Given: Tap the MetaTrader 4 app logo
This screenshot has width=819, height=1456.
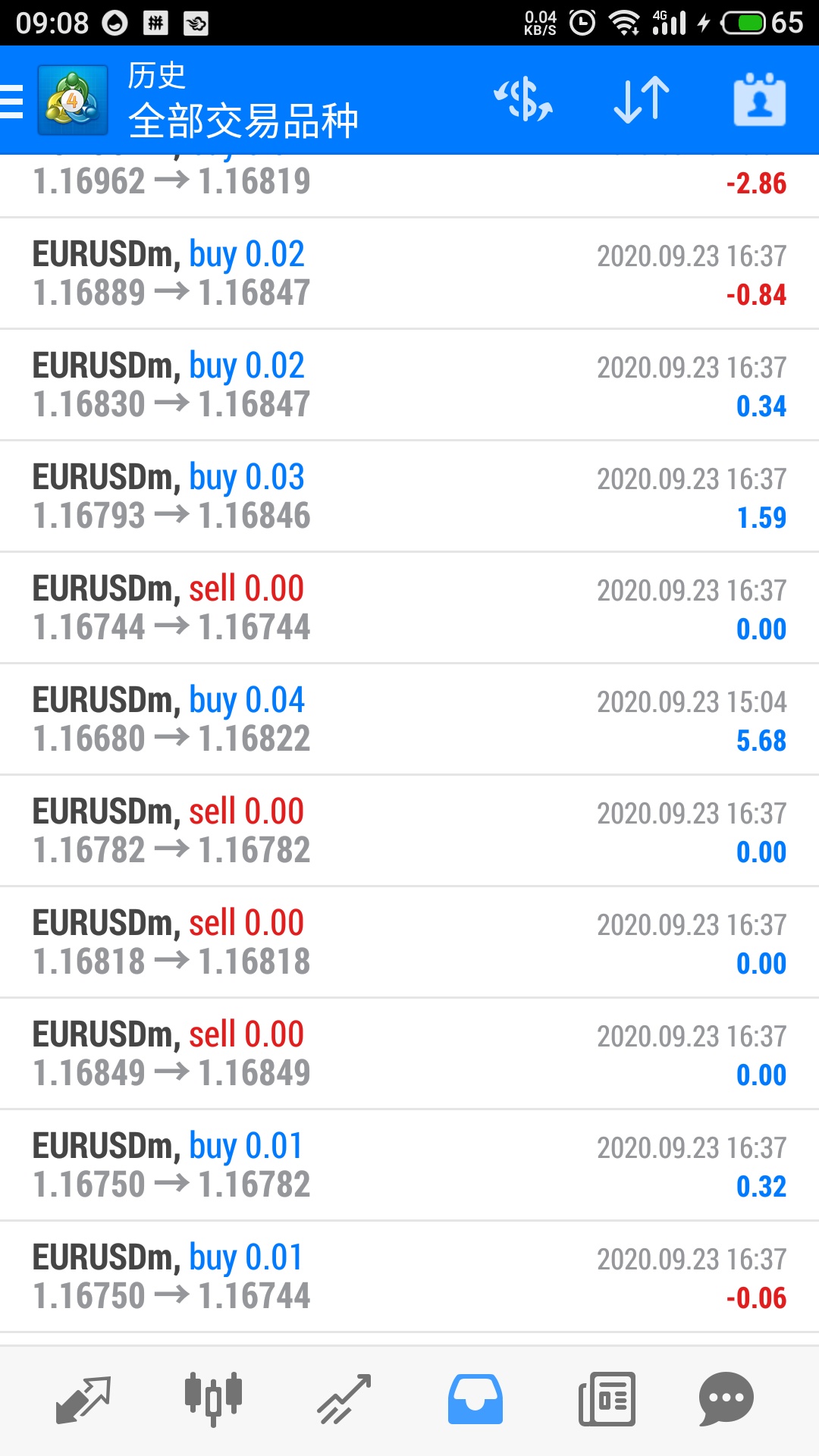Looking at the screenshot, I should [73, 100].
